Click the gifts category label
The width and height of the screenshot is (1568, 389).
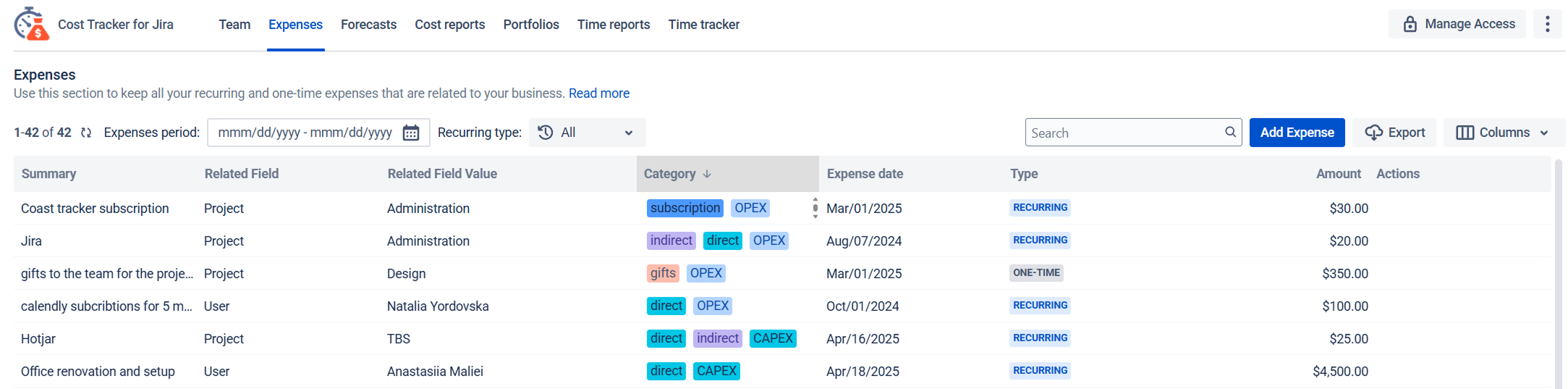(663, 273)
